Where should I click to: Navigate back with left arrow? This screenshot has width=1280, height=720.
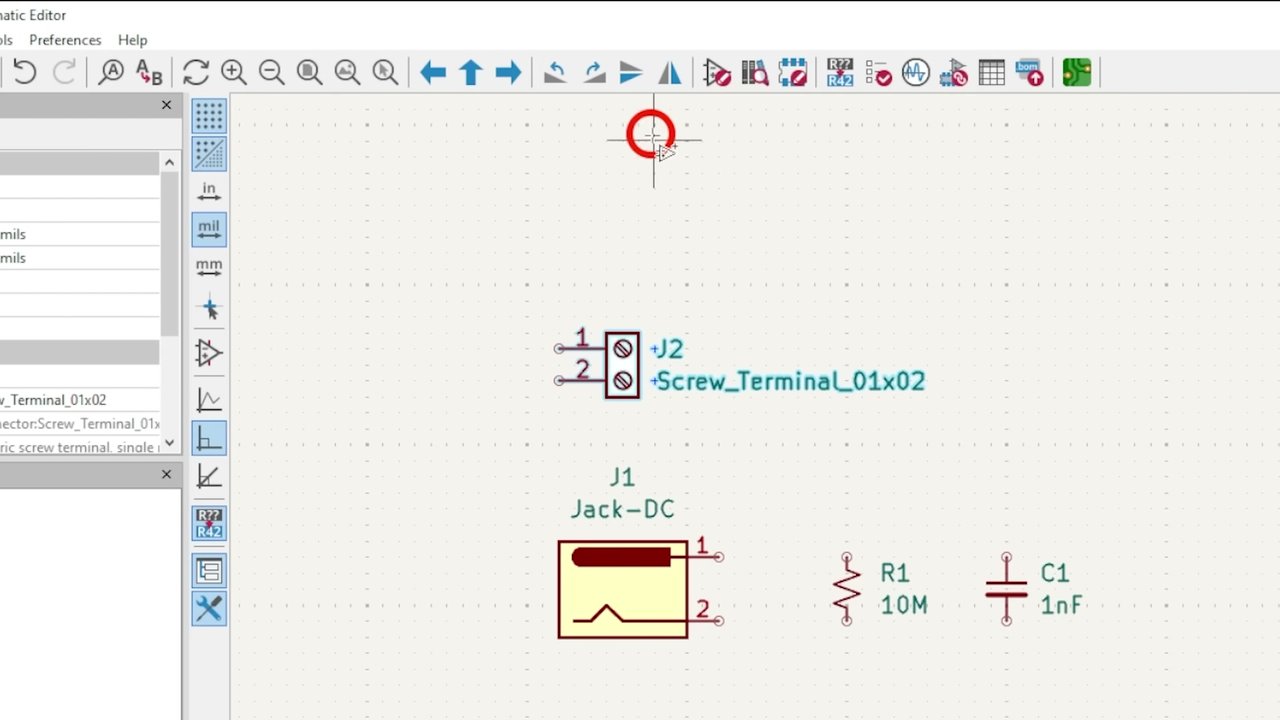tap(433, 72)
